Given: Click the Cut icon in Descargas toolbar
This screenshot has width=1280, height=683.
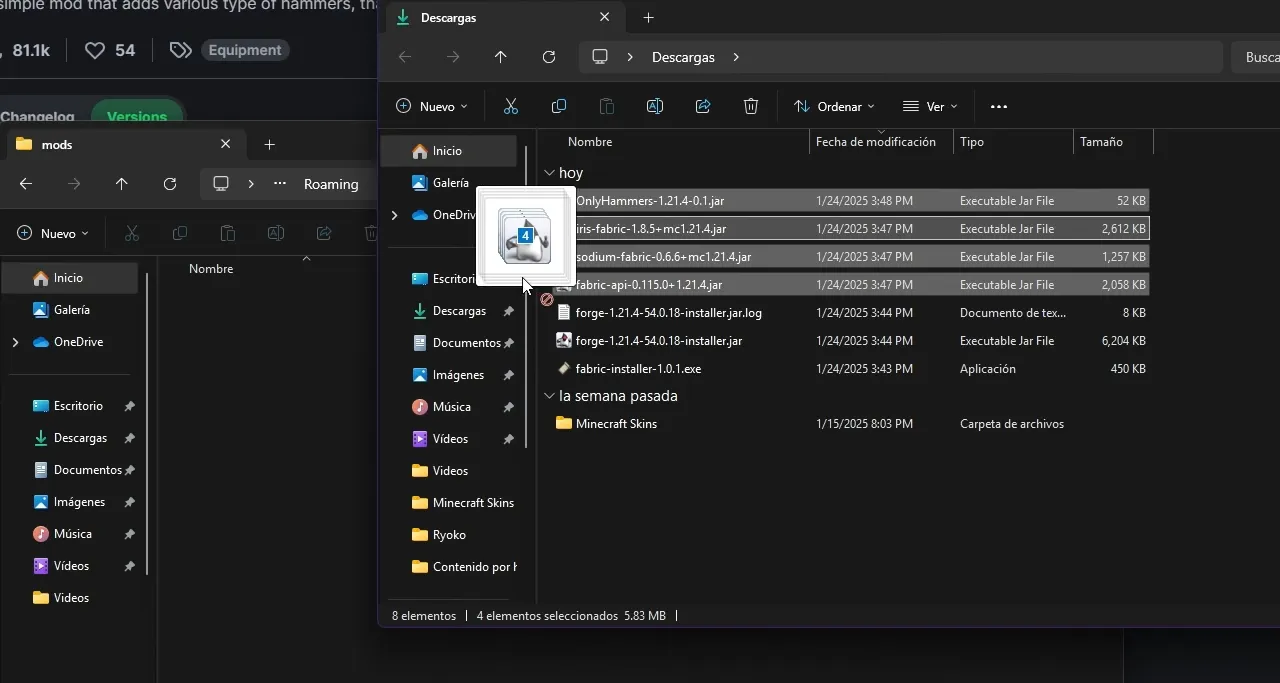Looking at the screenshot, I should point(510,106).
